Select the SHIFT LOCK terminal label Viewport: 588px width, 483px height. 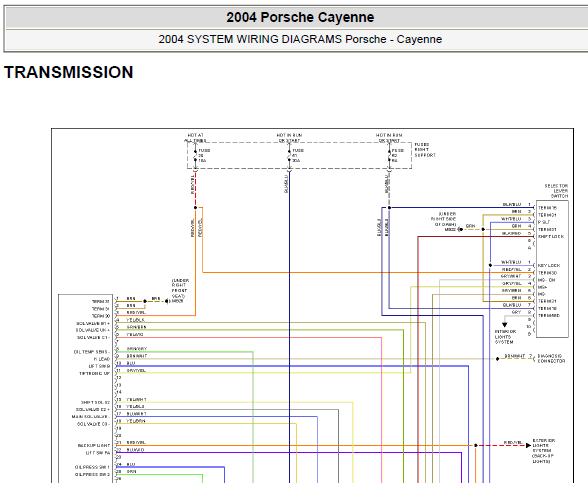(x=551, y=237)
